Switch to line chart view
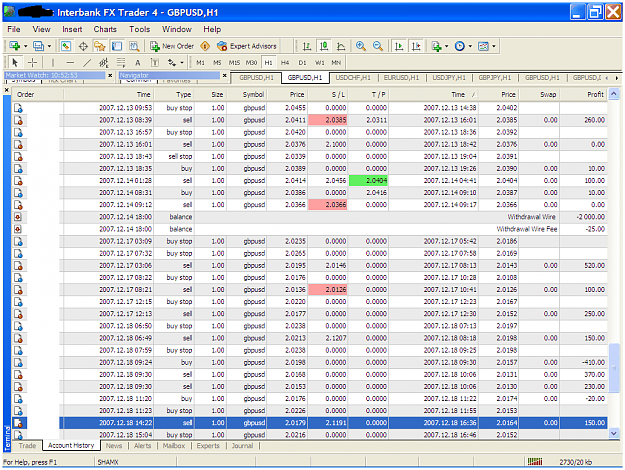This screenshot has width=625, height=470. coord(341,46)
